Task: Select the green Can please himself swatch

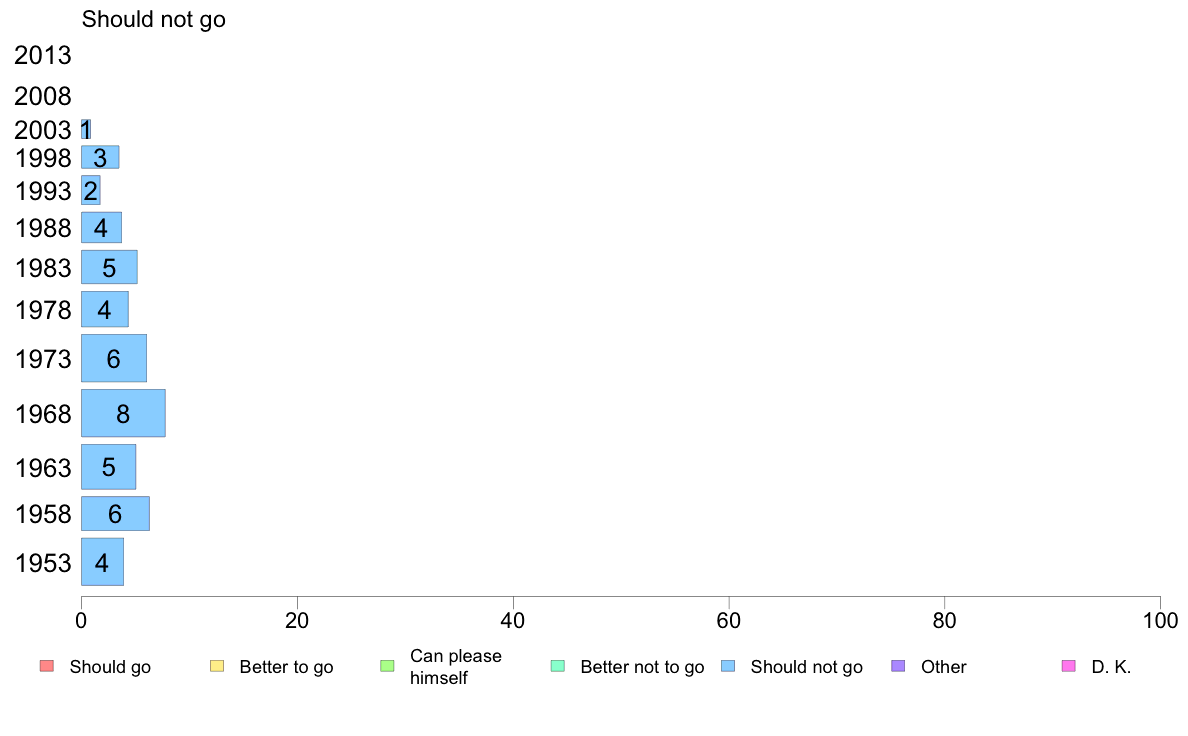Action: pyautogui.click(x=387, y=666)
